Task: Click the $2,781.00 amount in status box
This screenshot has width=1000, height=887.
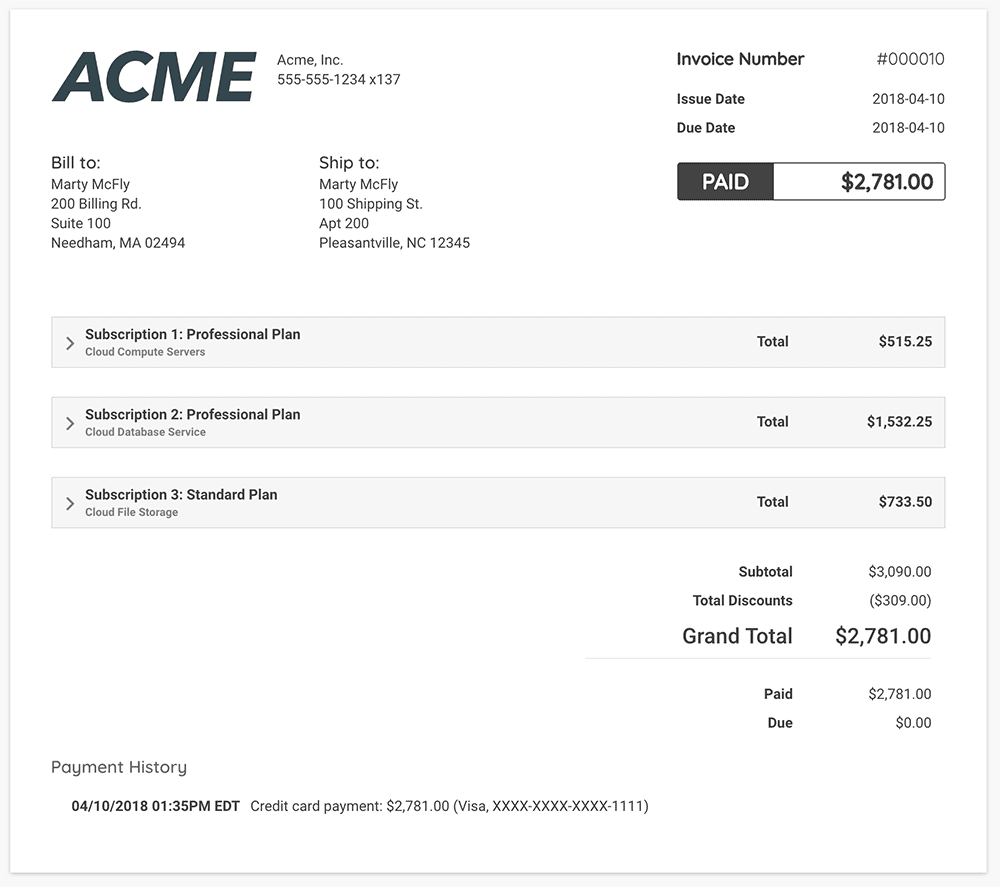Action: pos(886,182)
